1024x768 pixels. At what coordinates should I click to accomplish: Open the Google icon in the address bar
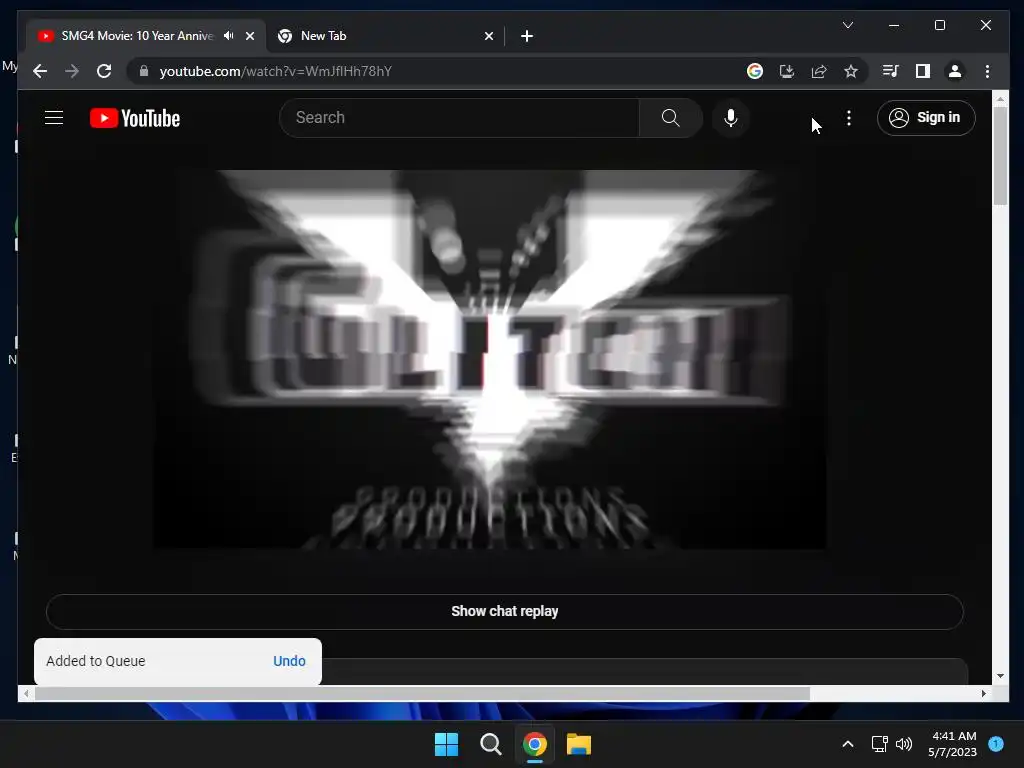(755, 71)
